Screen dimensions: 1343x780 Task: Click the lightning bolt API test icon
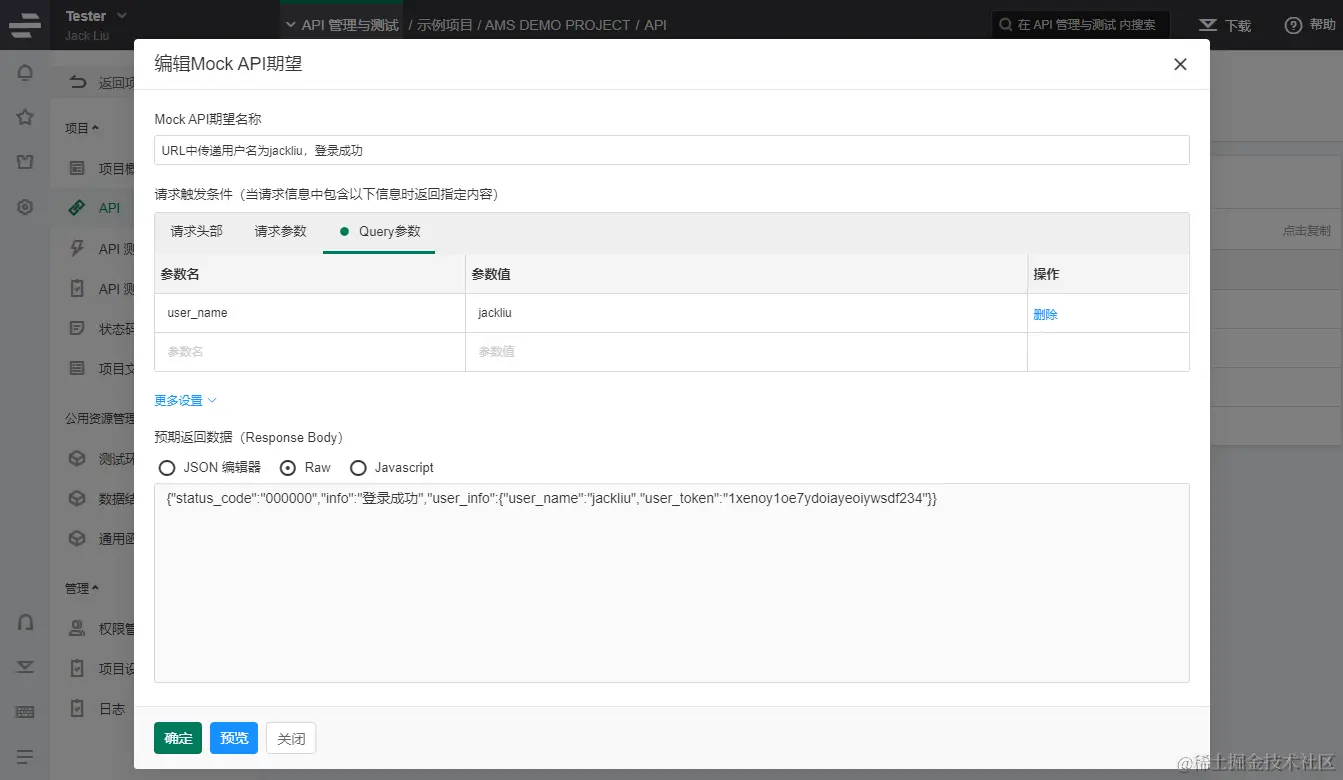pyautogui.click(x=76, y=248)
